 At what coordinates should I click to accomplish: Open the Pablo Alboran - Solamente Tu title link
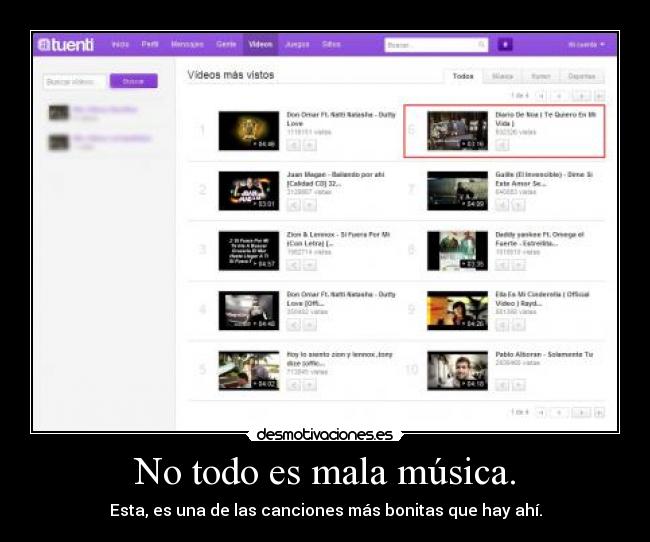tap(544, 355)
